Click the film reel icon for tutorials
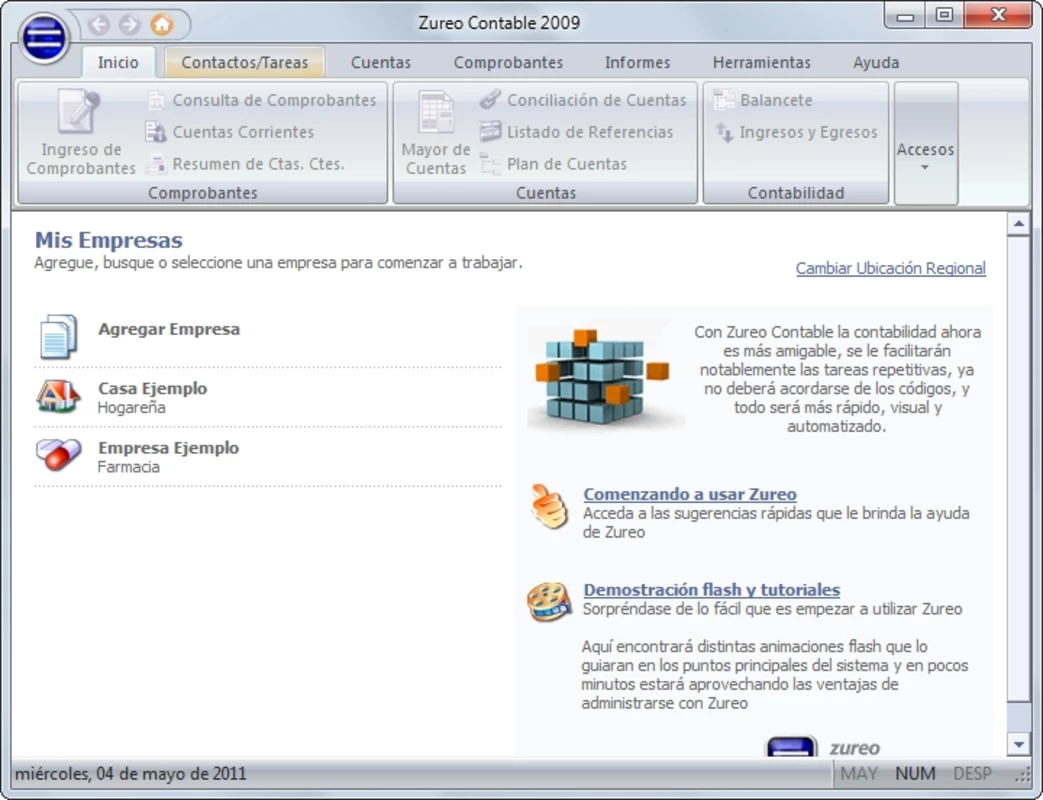Screen dimensions: 1043x800 tap(549, 601)
